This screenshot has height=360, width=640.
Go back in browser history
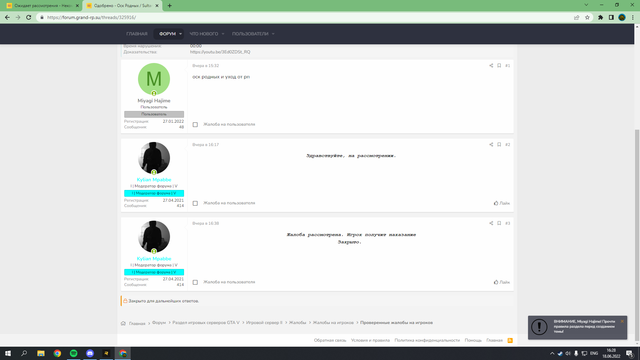pyautogui.click(x=7, y=17)
